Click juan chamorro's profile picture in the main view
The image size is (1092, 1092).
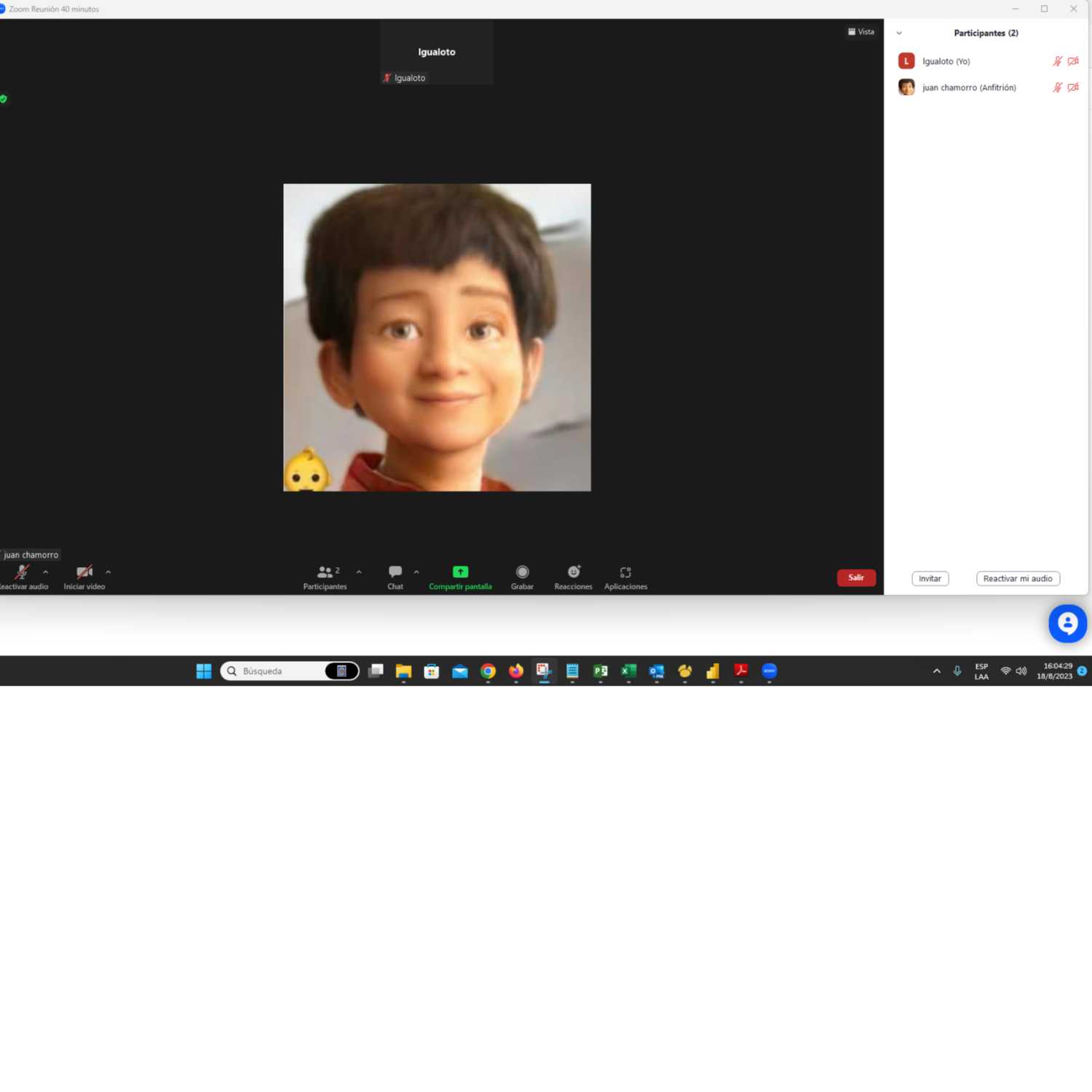point(437,337)
